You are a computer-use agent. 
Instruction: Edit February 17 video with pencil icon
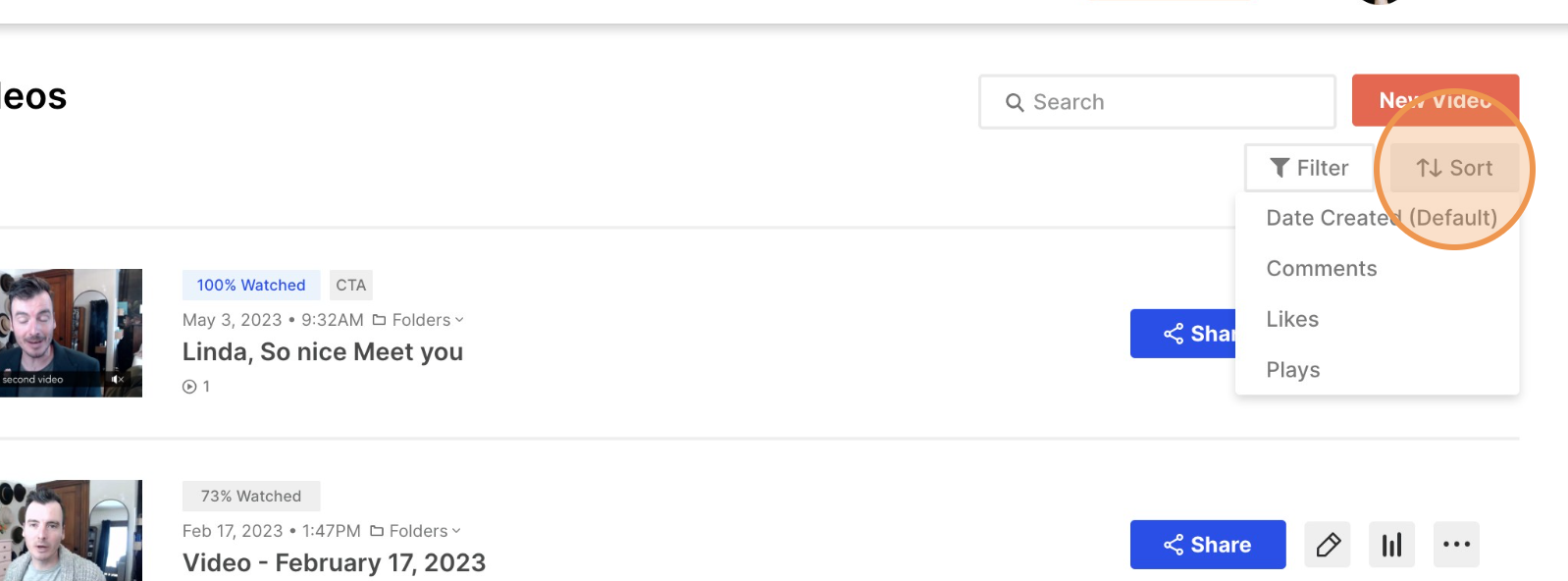click(1328, 545)
